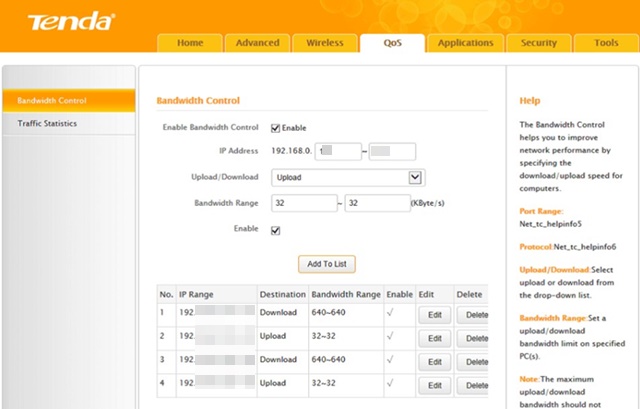Switch to the Security tab
Screen dimensions: 640x409
tap(538, 43)
